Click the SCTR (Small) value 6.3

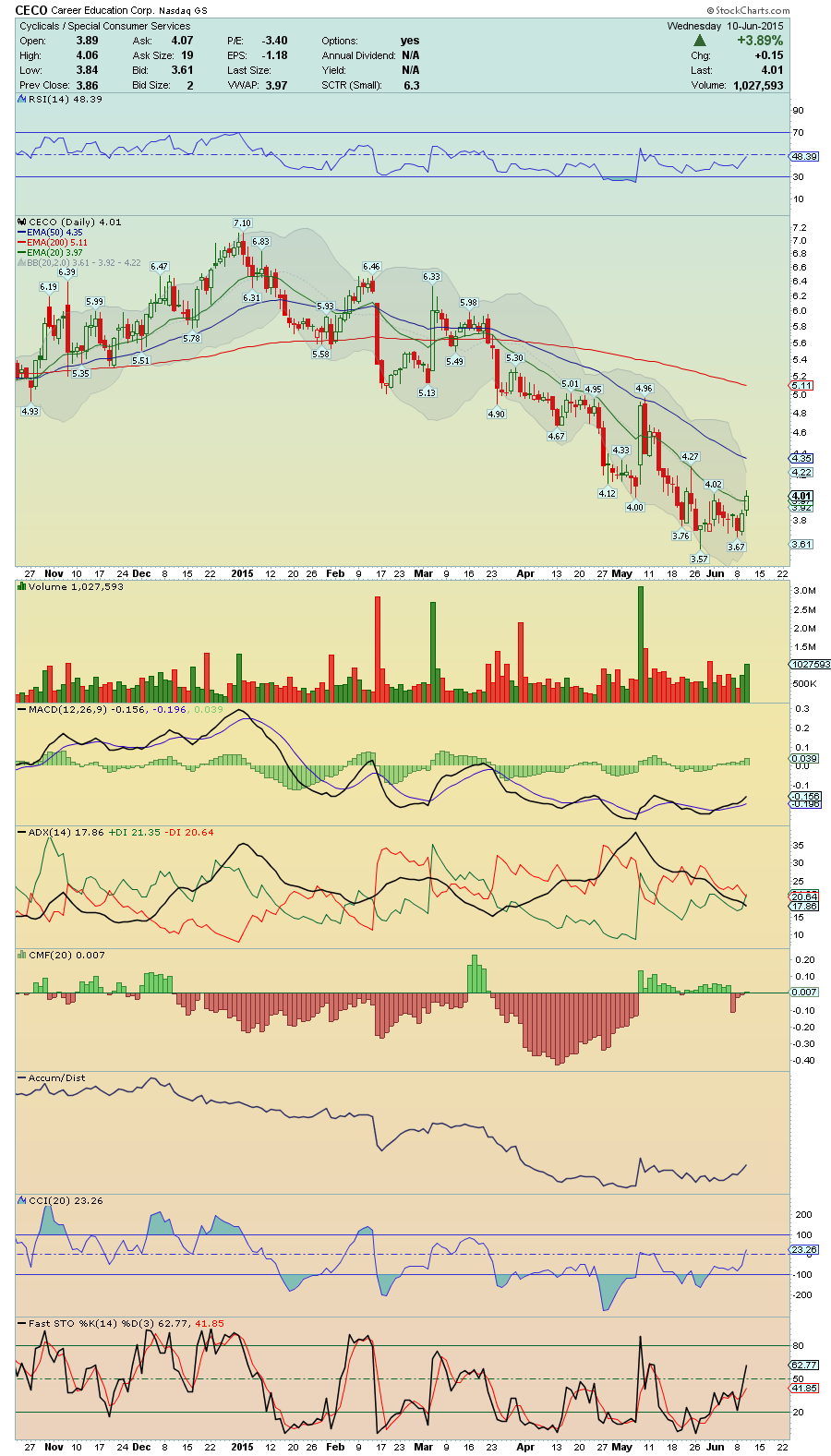point(412,85)
